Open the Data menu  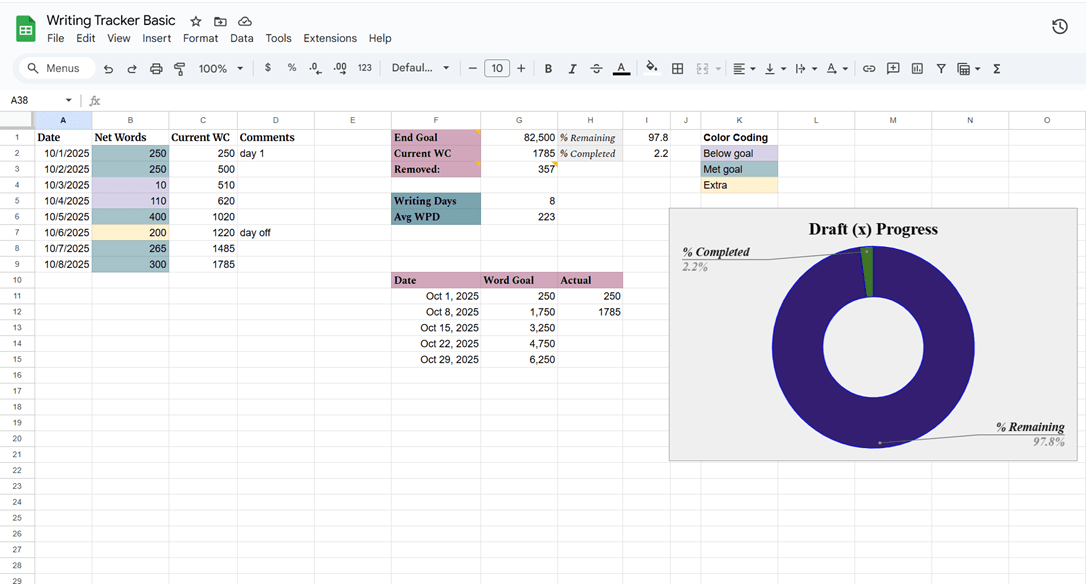click(x=242, y=38)
